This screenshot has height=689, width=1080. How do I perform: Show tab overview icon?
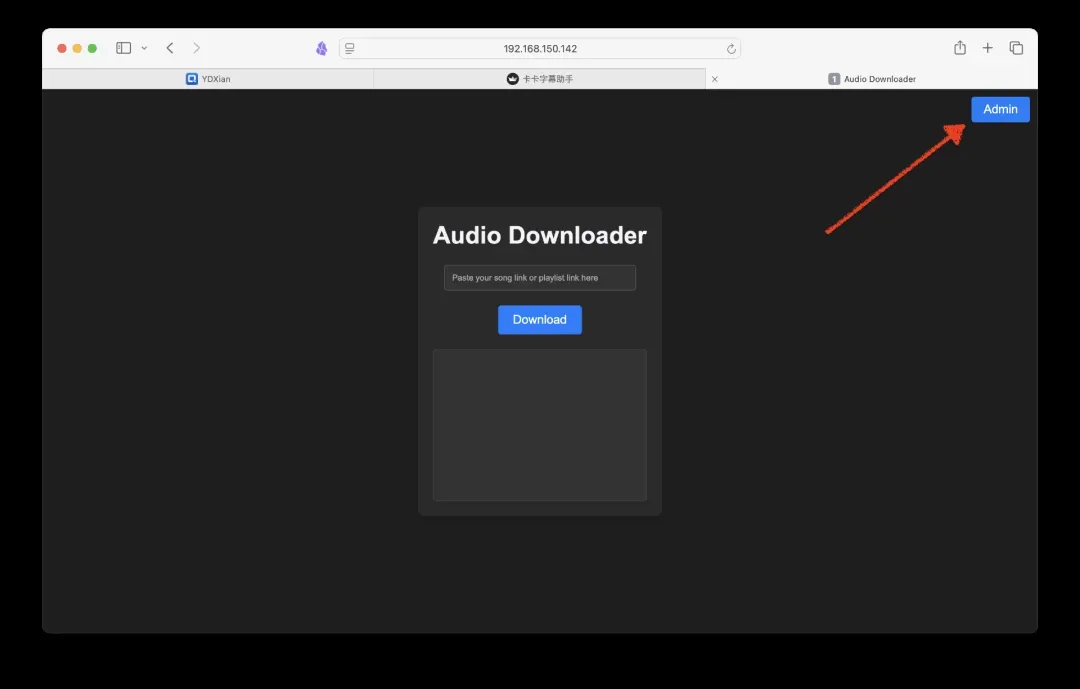(x=1016, y=48)
